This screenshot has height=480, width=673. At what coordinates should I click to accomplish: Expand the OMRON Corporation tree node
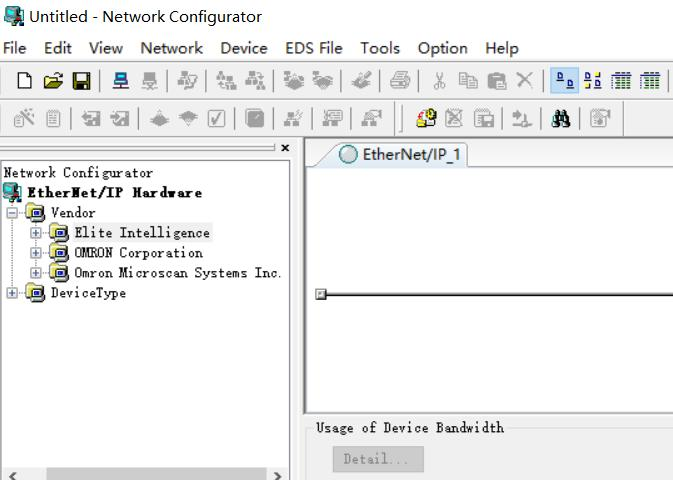(x=36, y=253)
